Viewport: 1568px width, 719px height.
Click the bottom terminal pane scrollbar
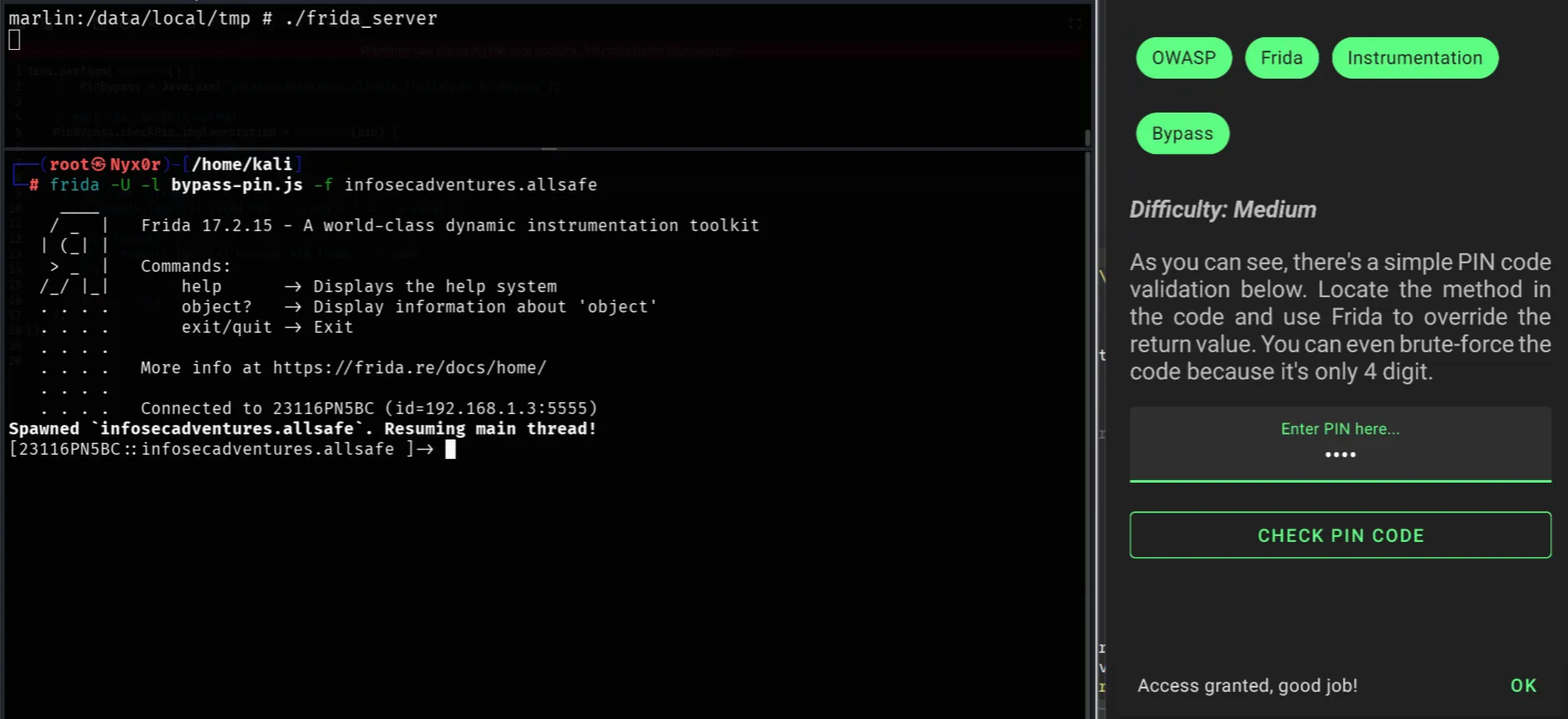[x=1087, y=423]
